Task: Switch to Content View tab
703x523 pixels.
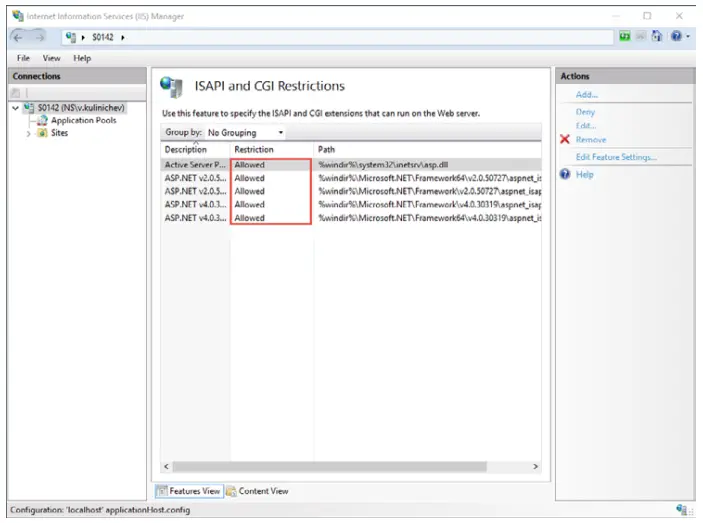Action: [x=257, y=491]
